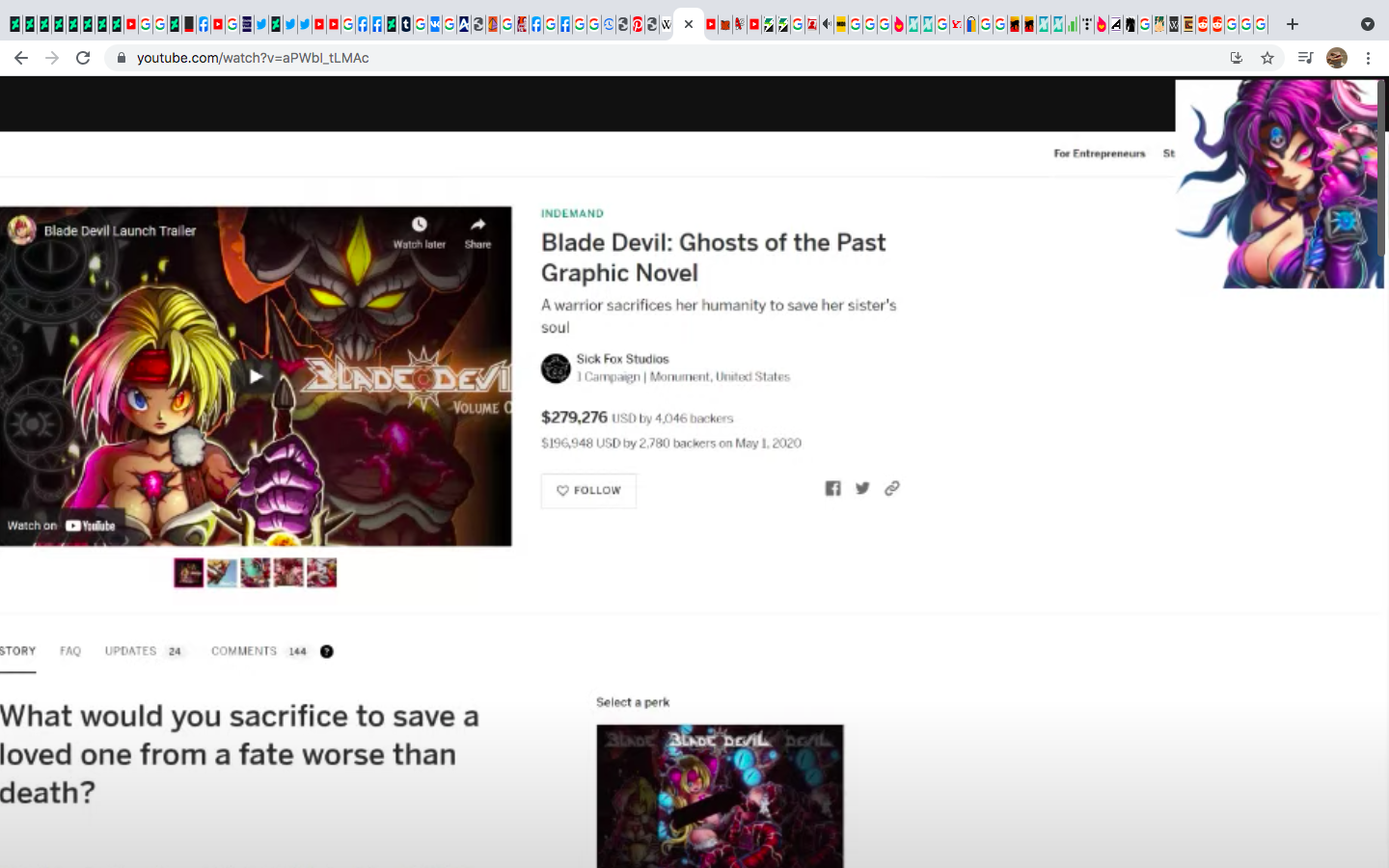Screen dimensions: 1389x868
Task: Click the Share arrow on the video
Action: [x=477, y=225]
